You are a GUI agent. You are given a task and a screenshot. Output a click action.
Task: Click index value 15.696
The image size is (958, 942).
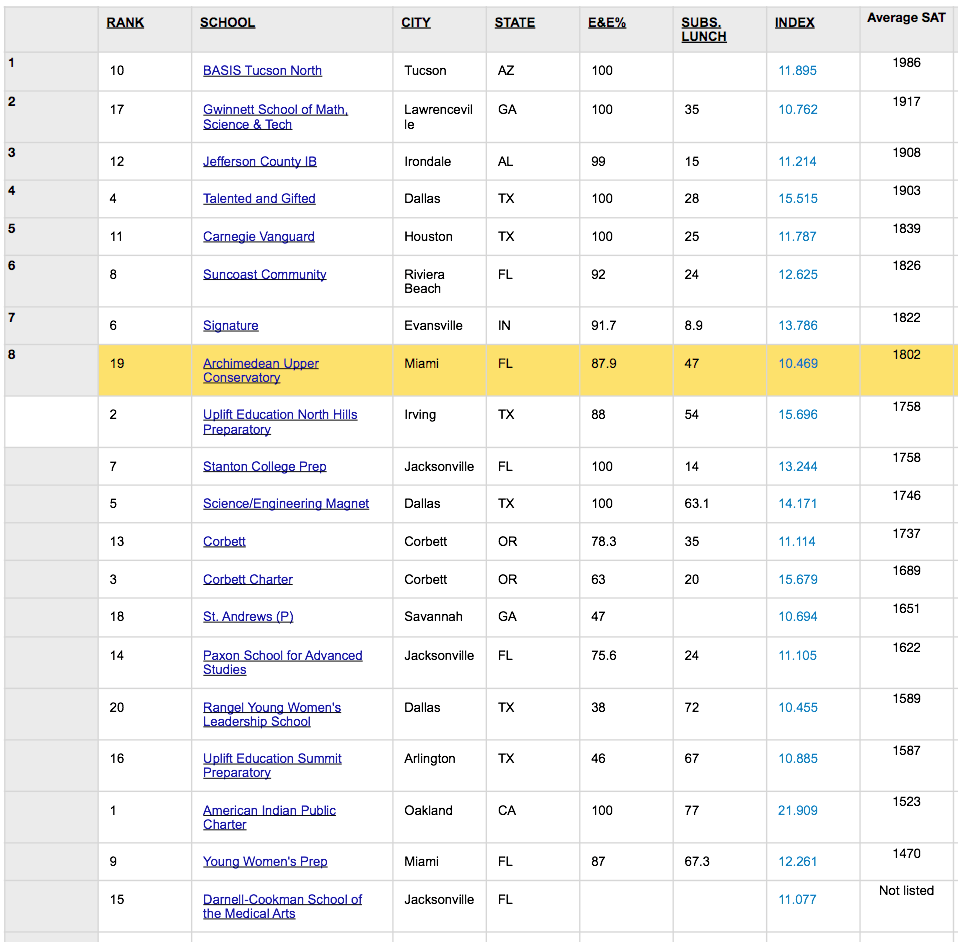tap(797, 415)
